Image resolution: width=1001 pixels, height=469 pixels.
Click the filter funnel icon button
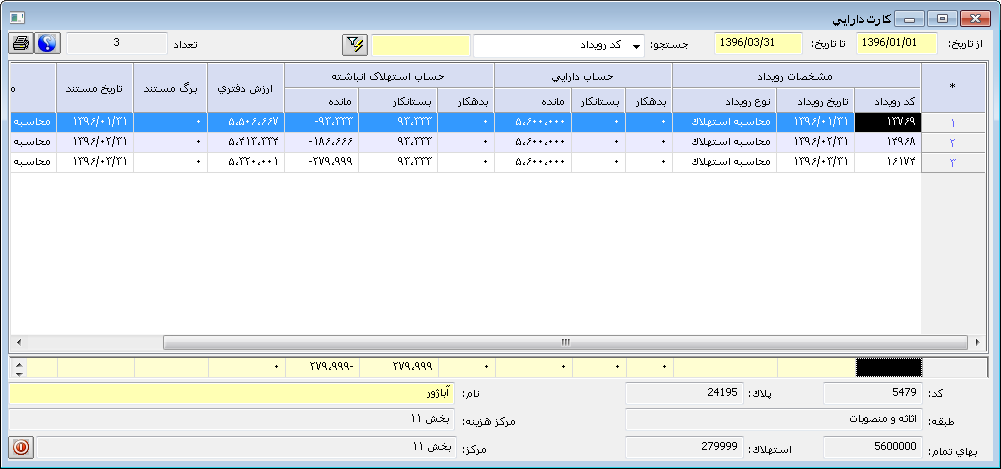[355, 44]
